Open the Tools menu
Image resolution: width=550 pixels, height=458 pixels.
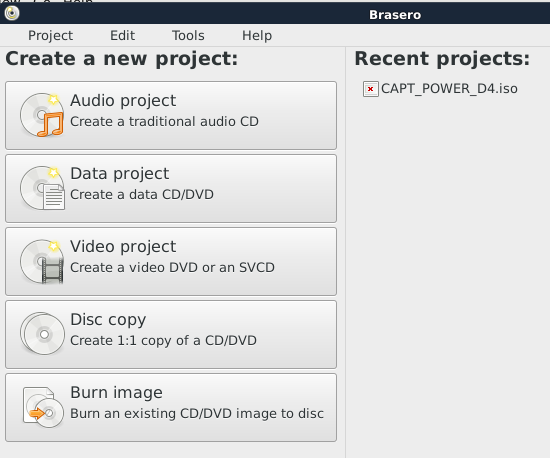pyautogui.click(x=188, y=35)
